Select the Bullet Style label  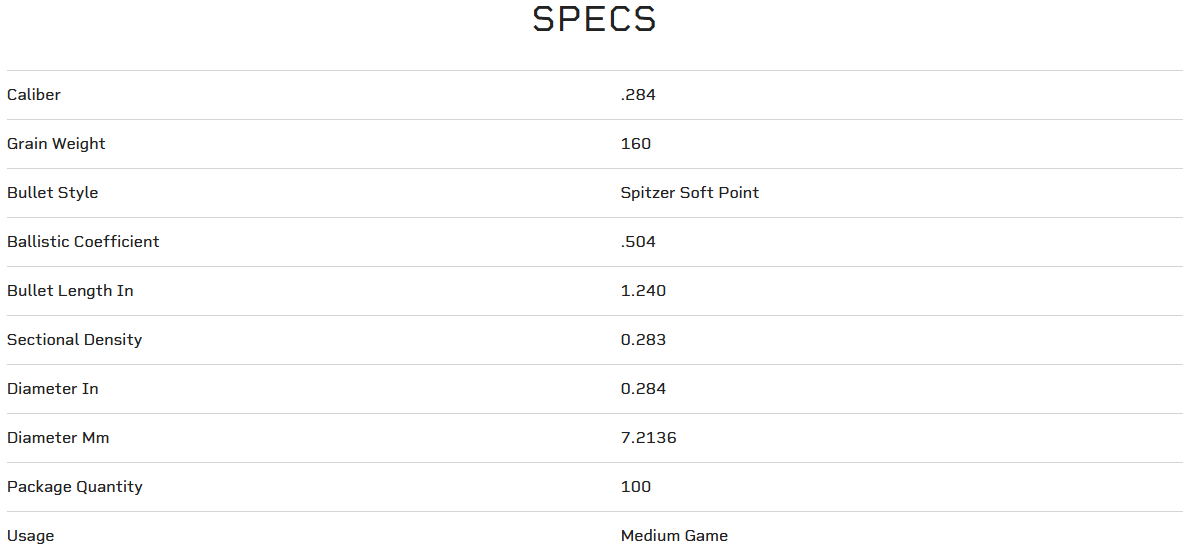point(52,193)
